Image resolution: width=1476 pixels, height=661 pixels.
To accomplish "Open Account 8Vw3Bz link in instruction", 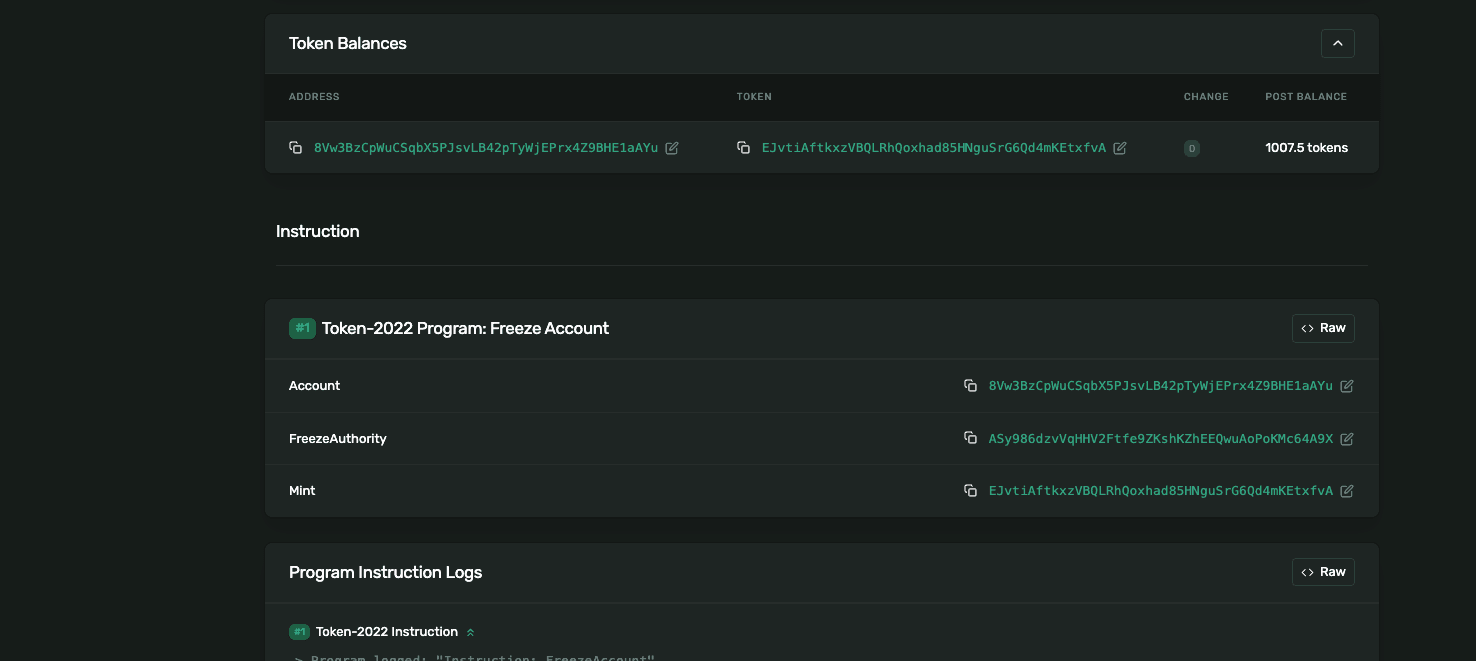I will (x=1161, y=386).
